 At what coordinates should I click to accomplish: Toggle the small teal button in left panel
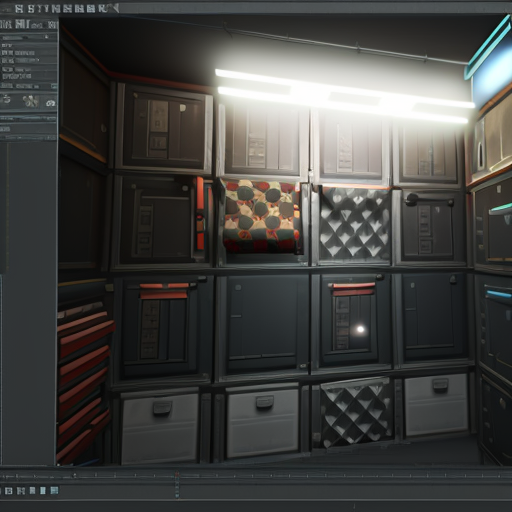pyautogui.click(x=54, y=86)
